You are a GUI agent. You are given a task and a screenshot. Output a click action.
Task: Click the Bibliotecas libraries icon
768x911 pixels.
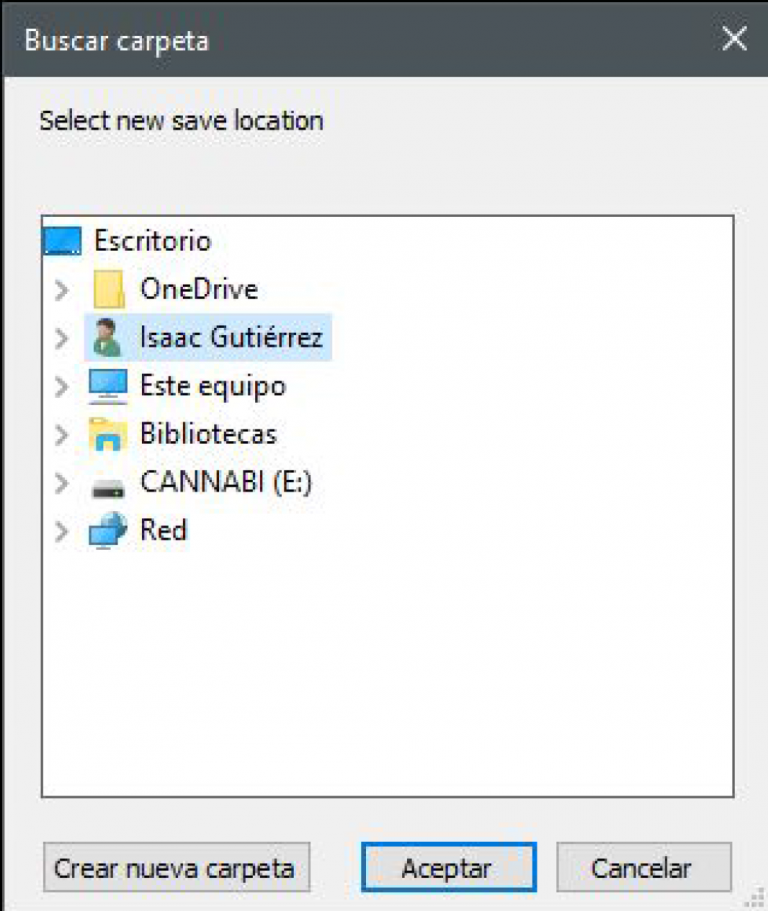pyautogui.click(x=108, y=434)
